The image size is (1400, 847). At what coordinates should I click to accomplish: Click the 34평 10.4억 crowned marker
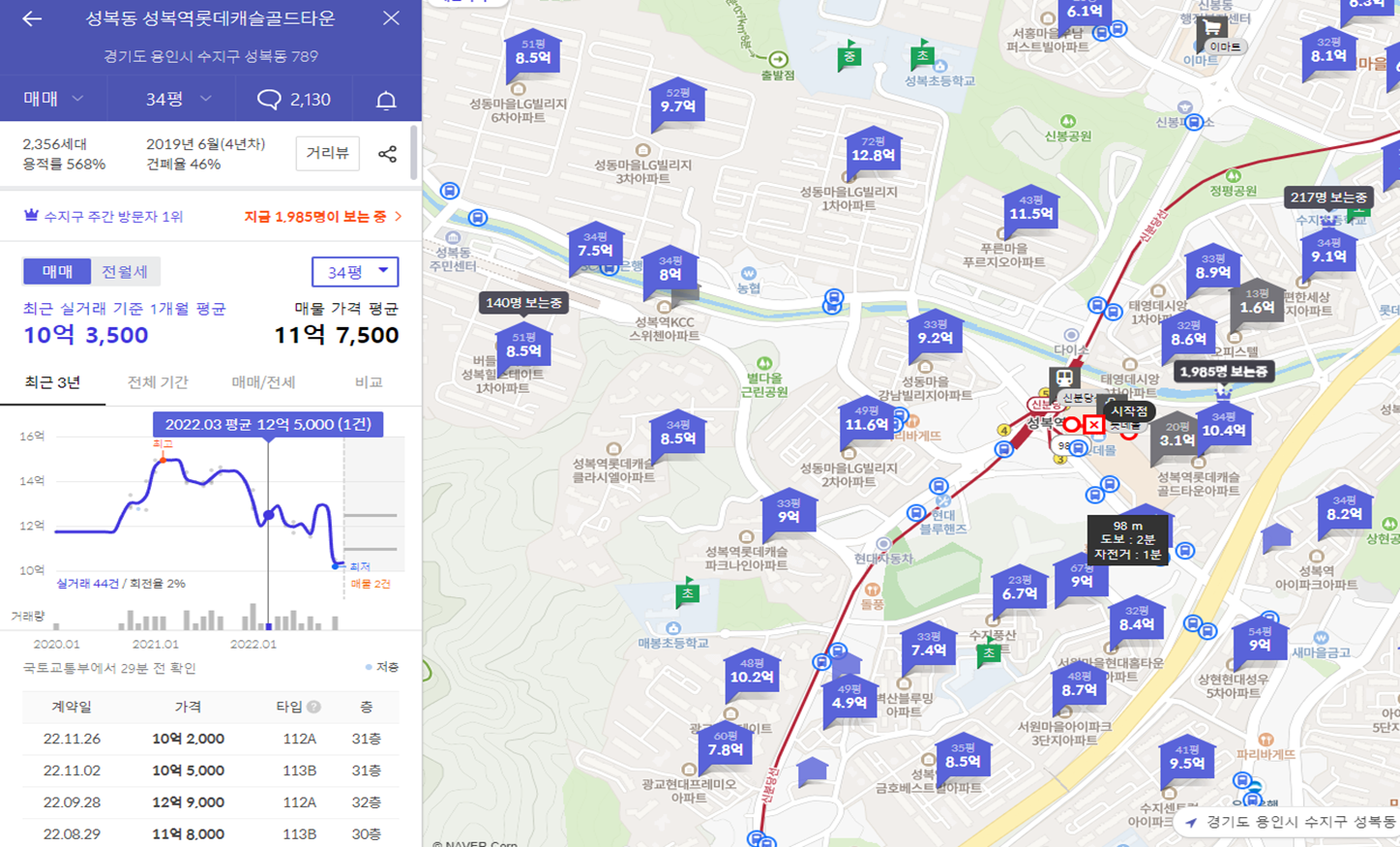(x=1224, y=429)
